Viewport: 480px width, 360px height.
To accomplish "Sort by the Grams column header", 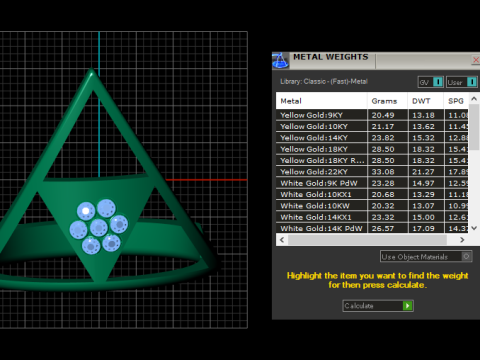I will [x=387, y=101].
